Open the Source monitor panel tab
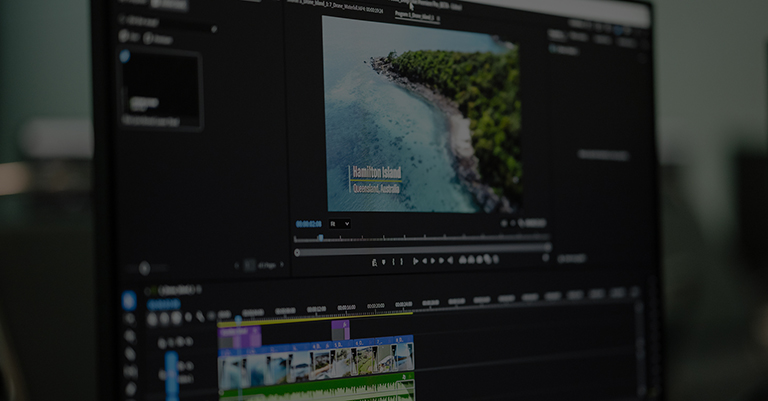Viewport: 768px width, 401px height. point(335,6)
